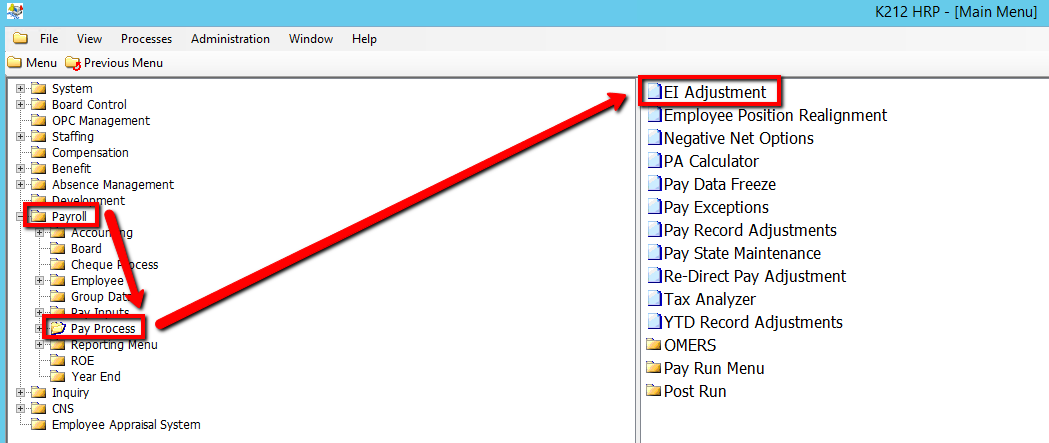Click the Menu toolbar button
Viewport: 1049px width, 443px height.
point(32,63)
